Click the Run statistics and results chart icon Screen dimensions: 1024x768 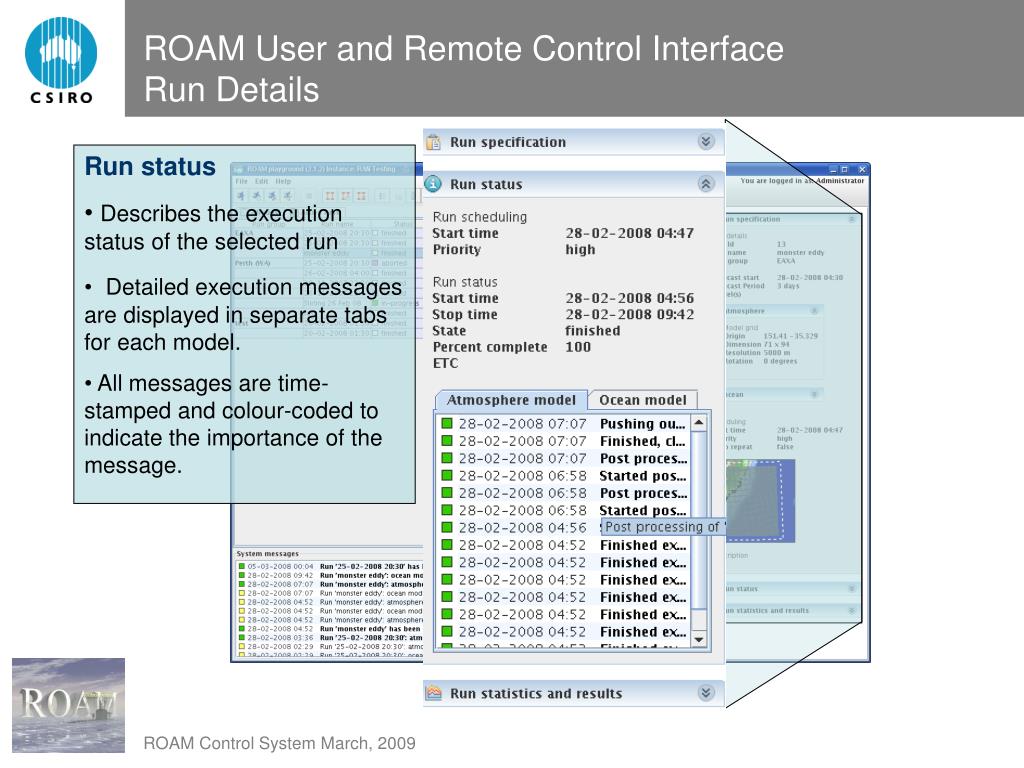(434, 693)
